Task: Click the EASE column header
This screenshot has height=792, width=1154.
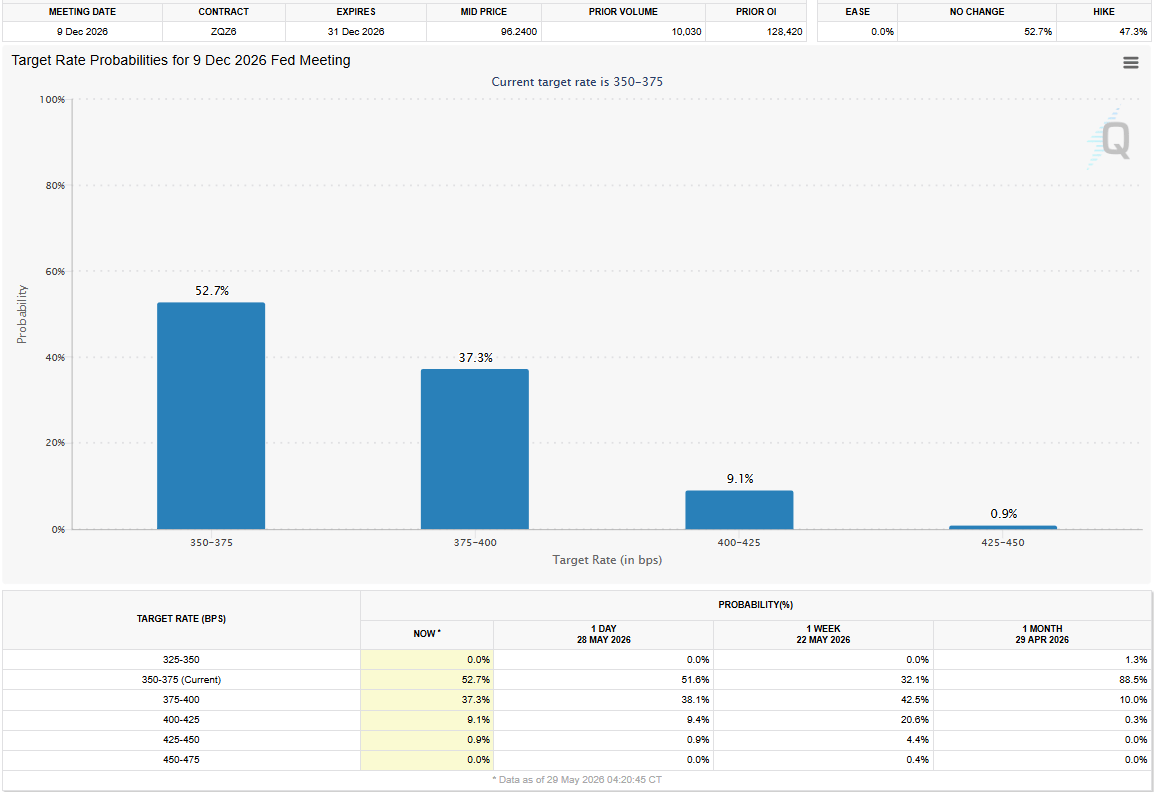Action: (x=857, y=12)
